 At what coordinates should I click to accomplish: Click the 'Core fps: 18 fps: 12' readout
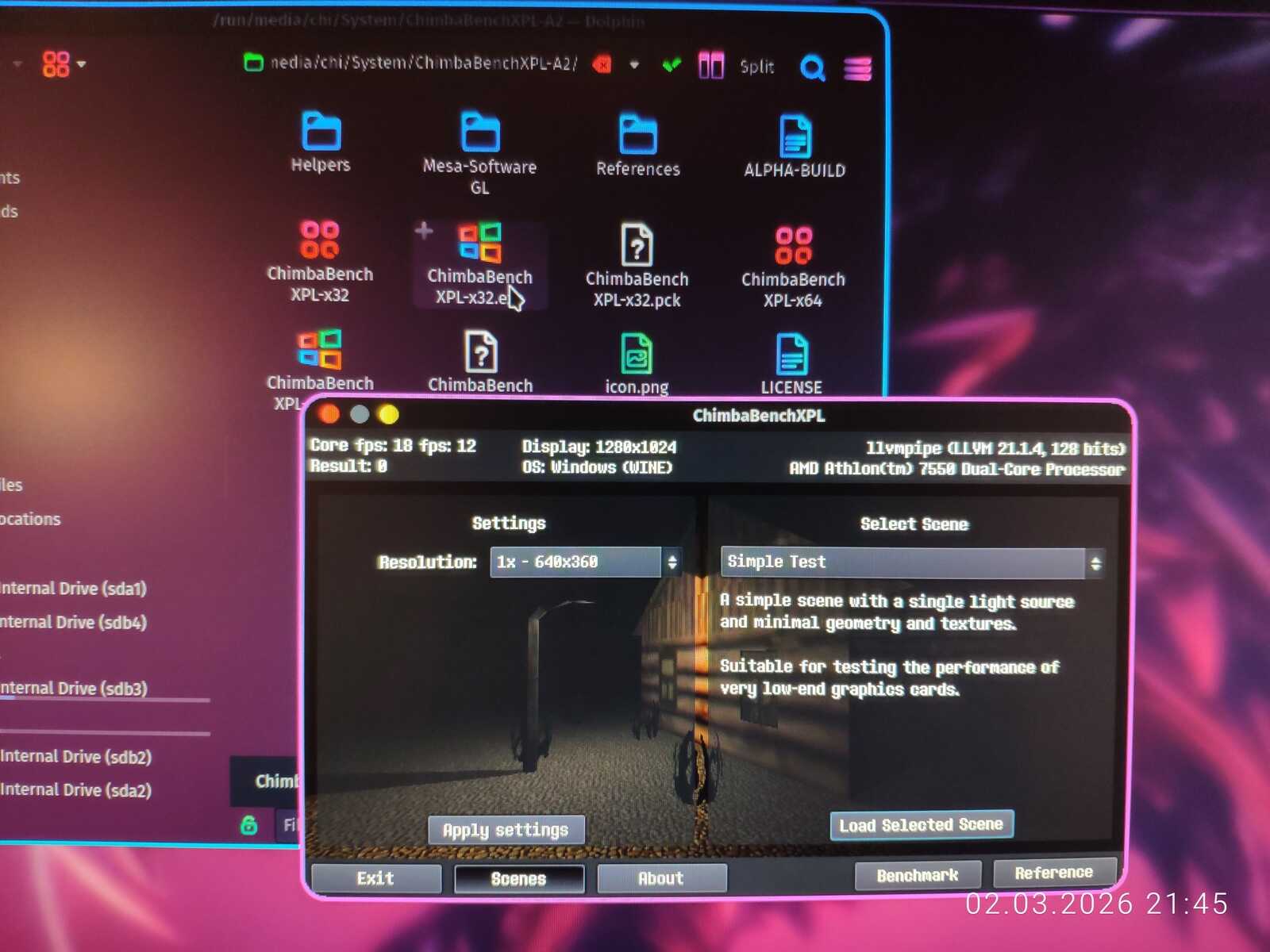(x=393, y=446)
